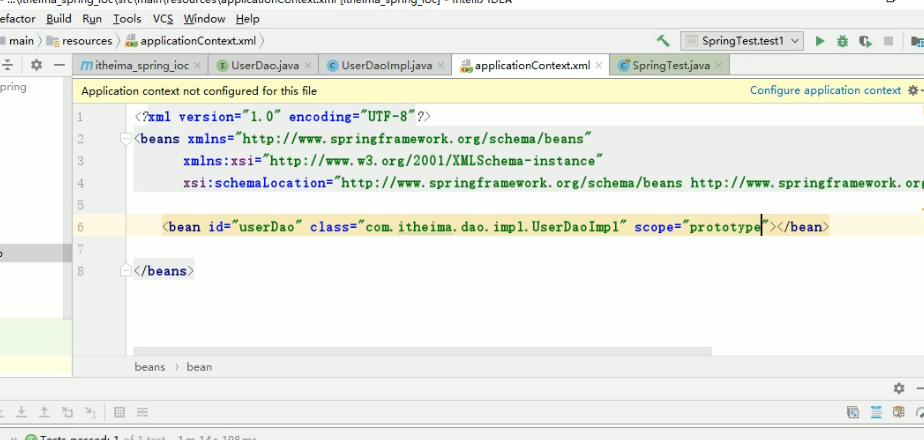The image size is (924, 440).
Task: Click the resources folder breadcrumb icon
Action: tap(52, 41)
